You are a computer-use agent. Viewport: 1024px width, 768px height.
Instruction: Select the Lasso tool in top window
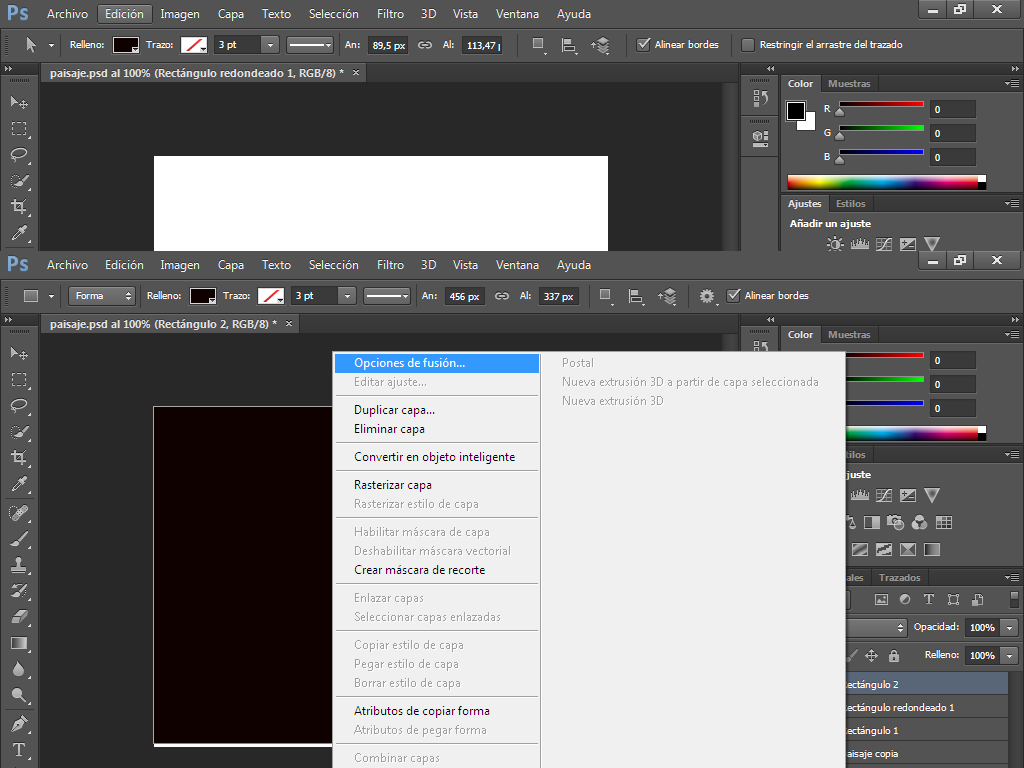(19, 155)
